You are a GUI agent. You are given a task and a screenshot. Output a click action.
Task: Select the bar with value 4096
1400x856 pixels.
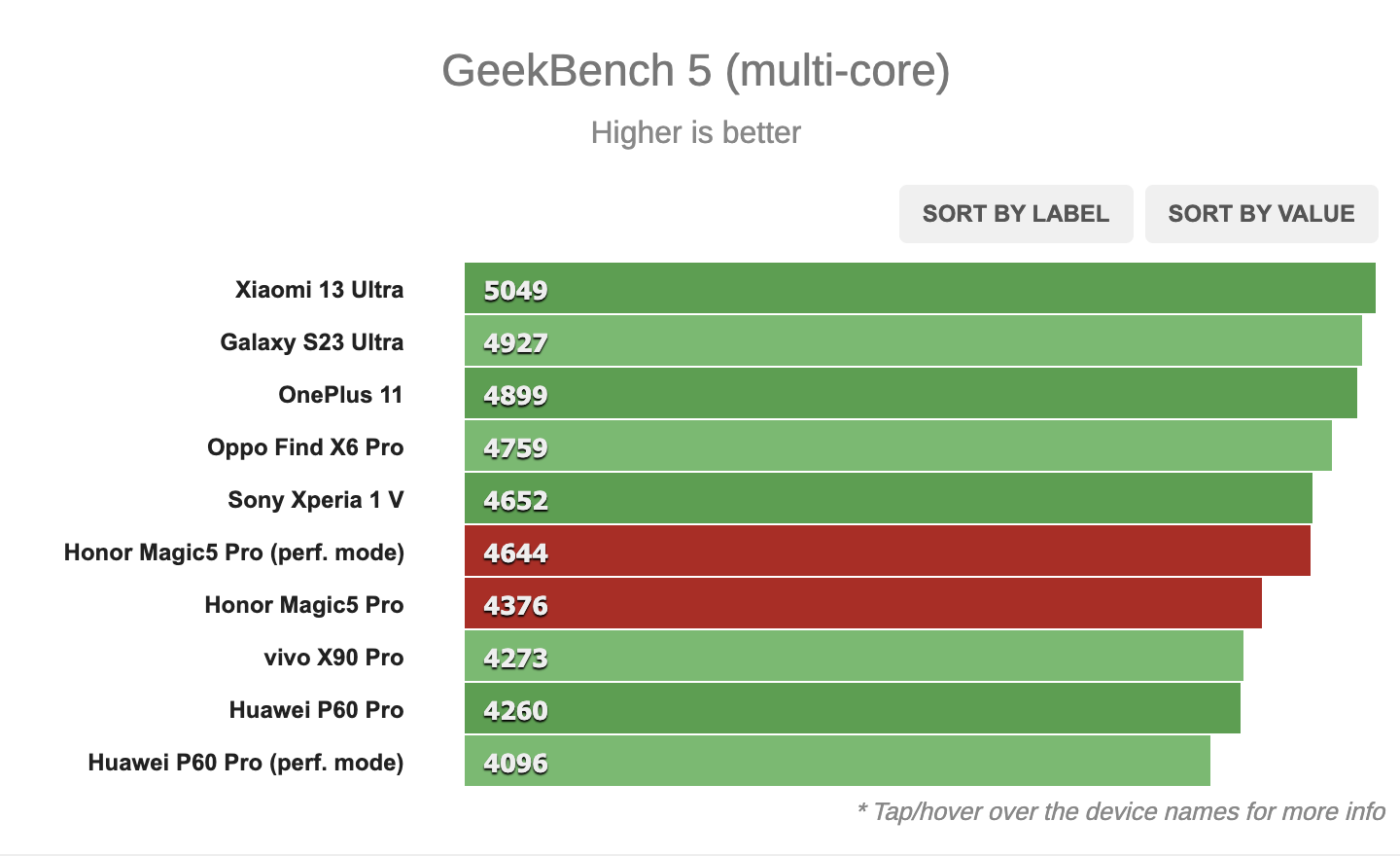click(x=837, y=762)
